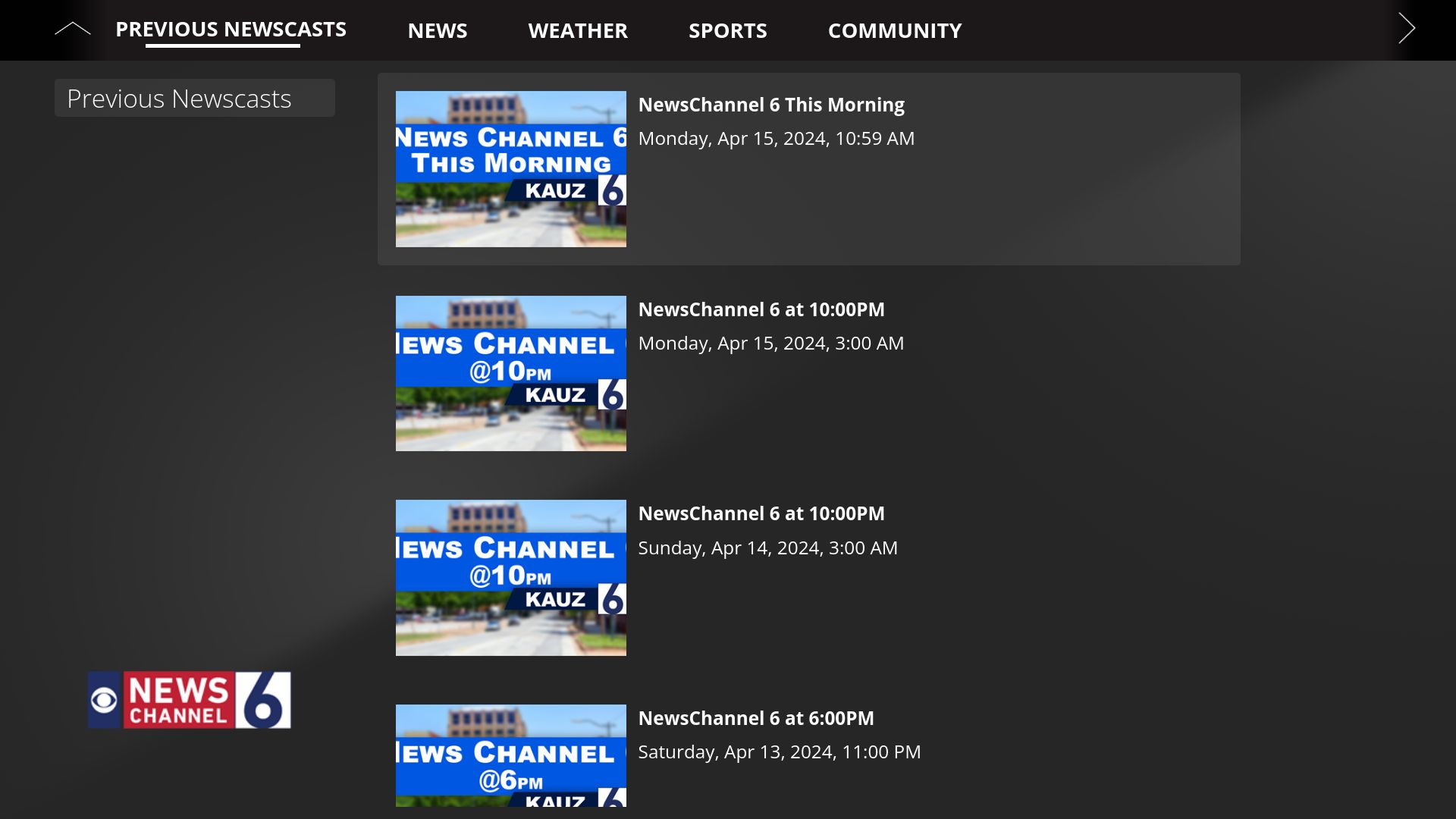Viewport: 1456px width, 819px height.
Task: Open the NewsChannel 6 This Morning thumbnail
Action: (510, 168)
